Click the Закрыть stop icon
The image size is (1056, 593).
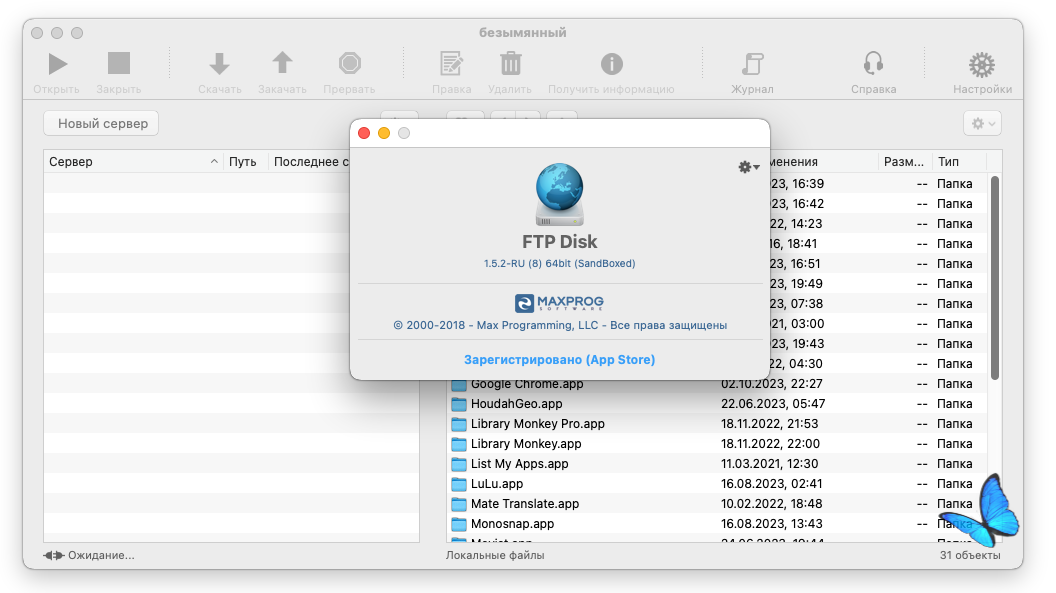click(x=119, y=64)
